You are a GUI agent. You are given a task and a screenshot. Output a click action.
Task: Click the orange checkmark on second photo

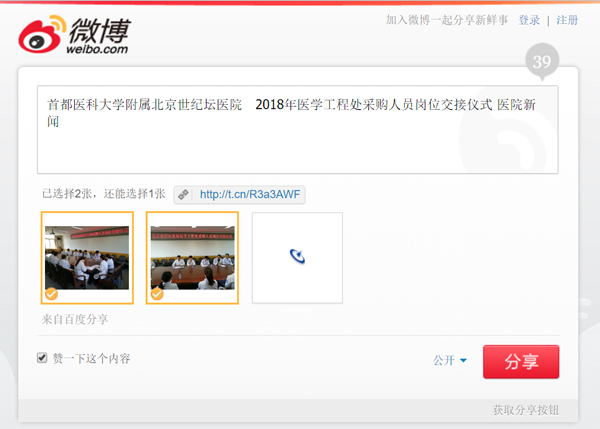coord(157,294)
